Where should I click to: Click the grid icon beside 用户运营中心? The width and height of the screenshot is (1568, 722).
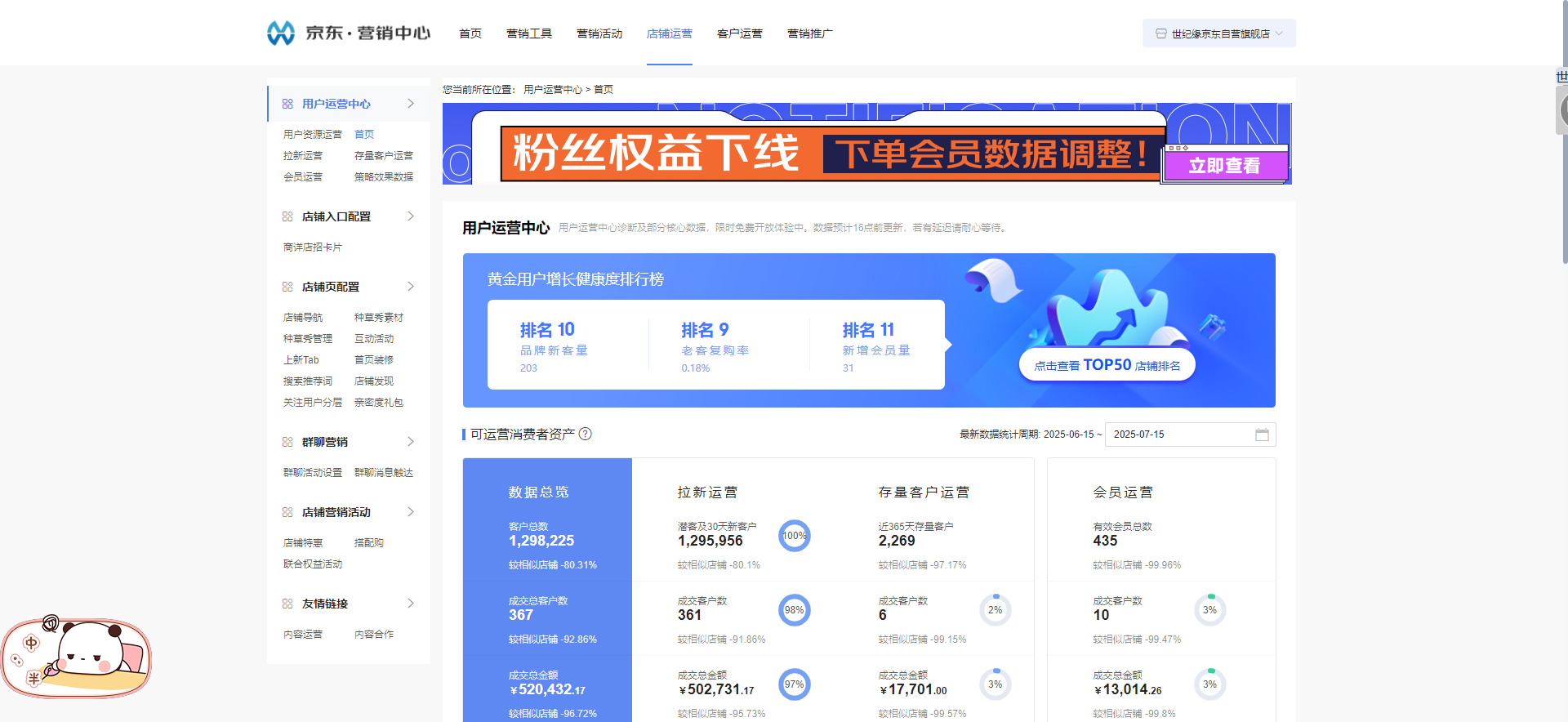pos(287,104)
